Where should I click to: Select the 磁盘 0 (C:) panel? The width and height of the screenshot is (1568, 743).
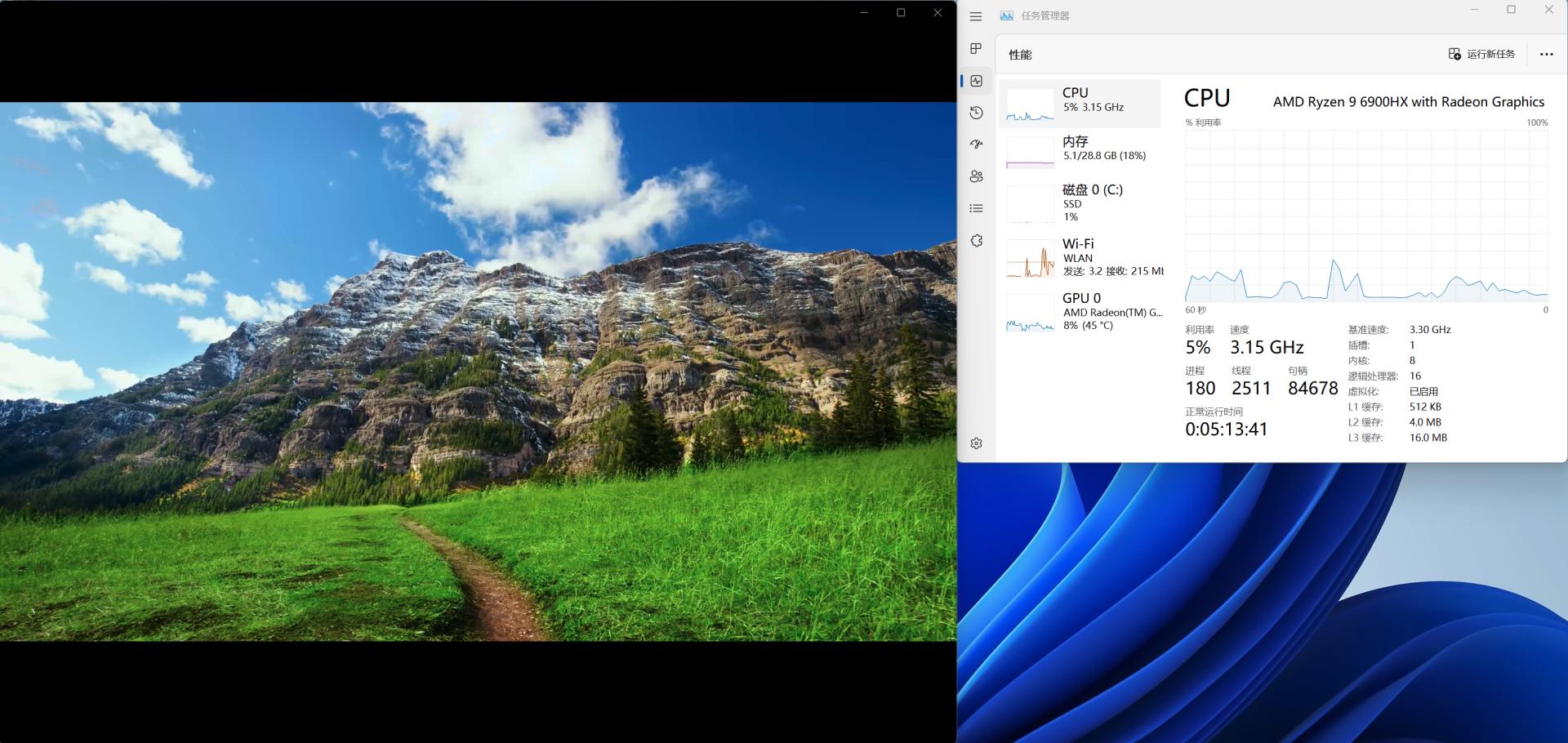(x=1080, y=203)
